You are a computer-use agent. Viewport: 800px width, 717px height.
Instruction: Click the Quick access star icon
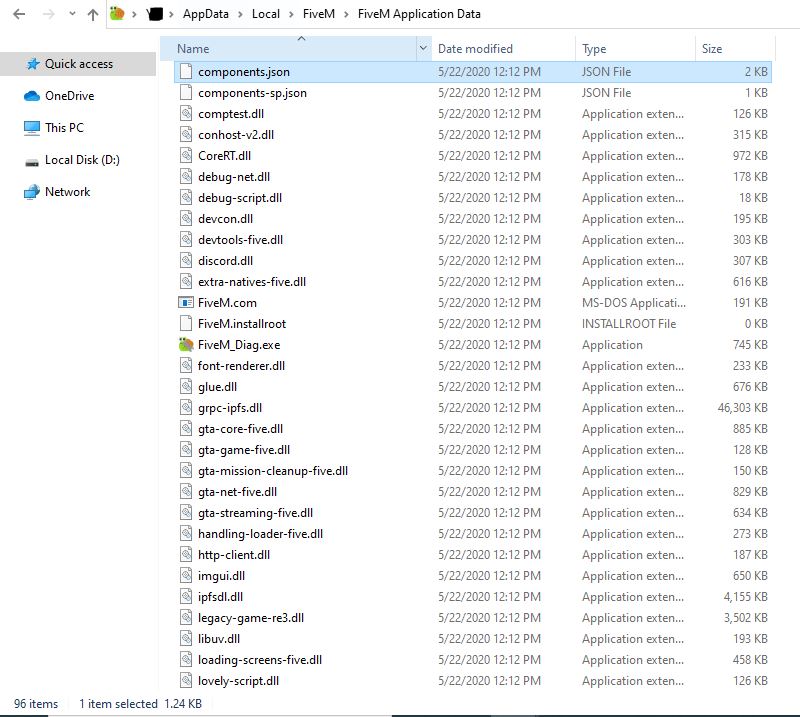tap(33, 64)
